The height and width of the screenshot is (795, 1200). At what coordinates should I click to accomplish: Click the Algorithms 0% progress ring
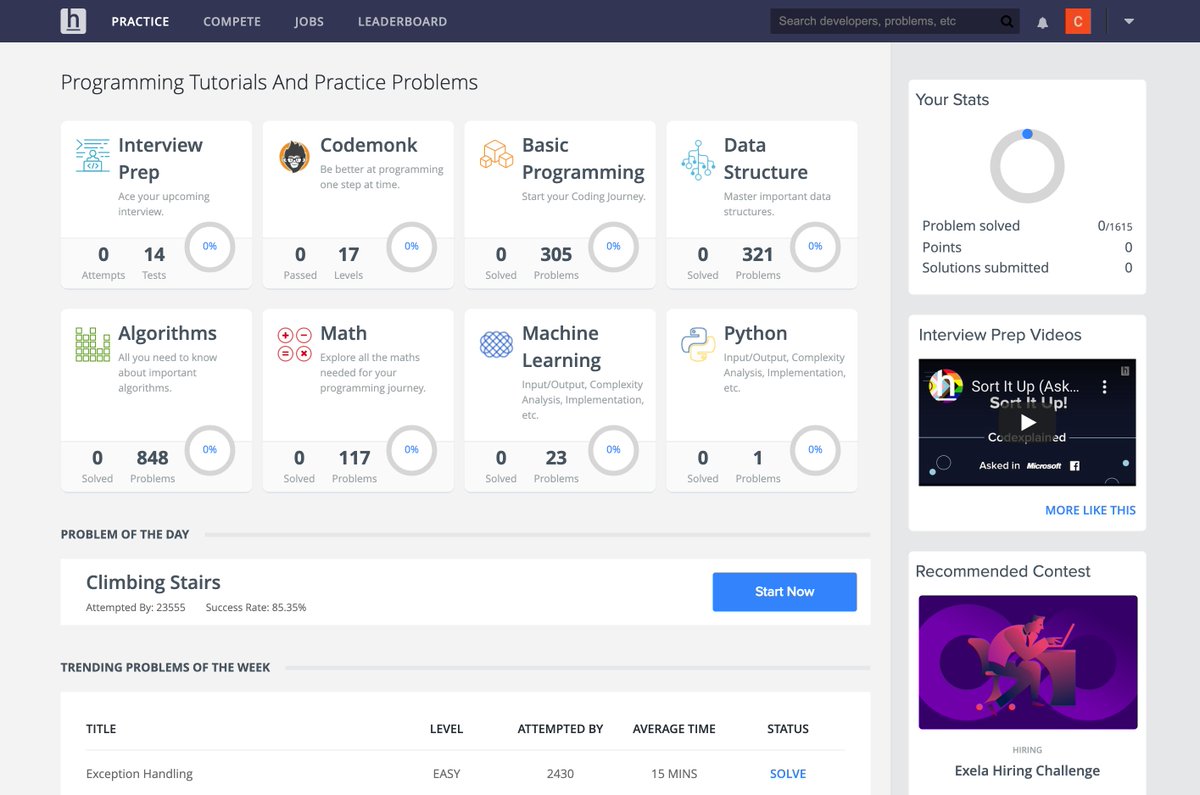(x=210, y=450)
